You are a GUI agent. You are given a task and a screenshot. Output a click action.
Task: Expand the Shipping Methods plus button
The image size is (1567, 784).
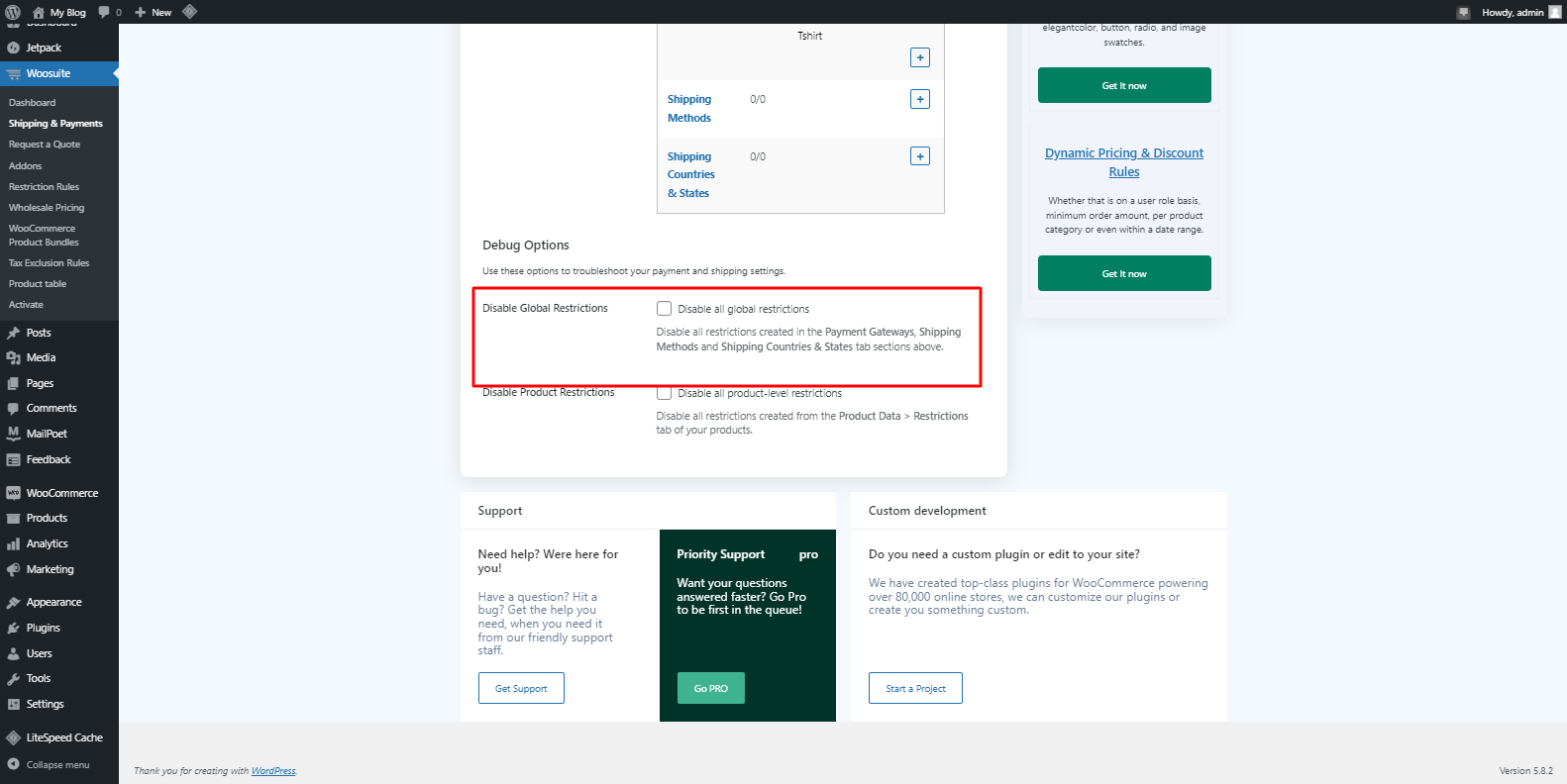pos(920,99)
